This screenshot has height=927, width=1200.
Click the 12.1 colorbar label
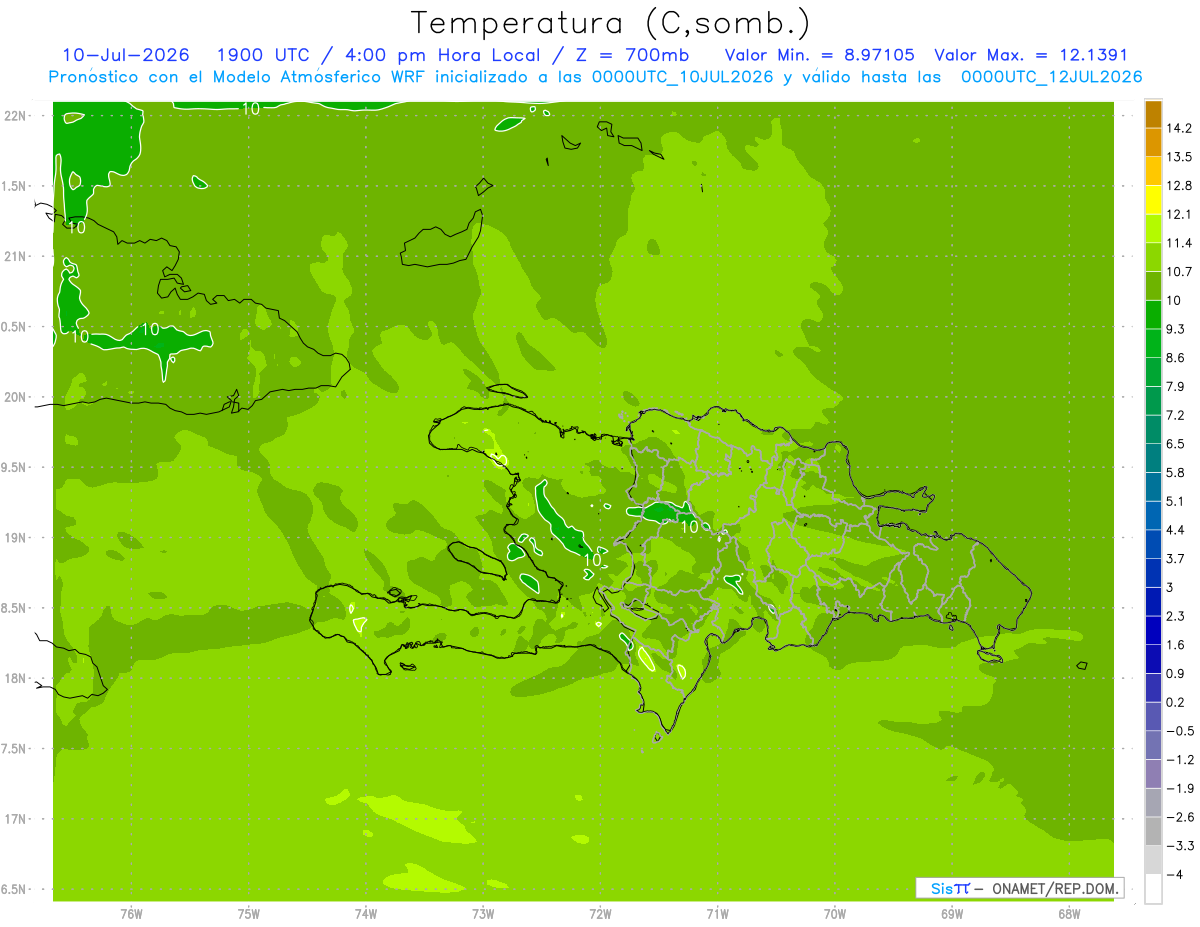coord(1179,214)
